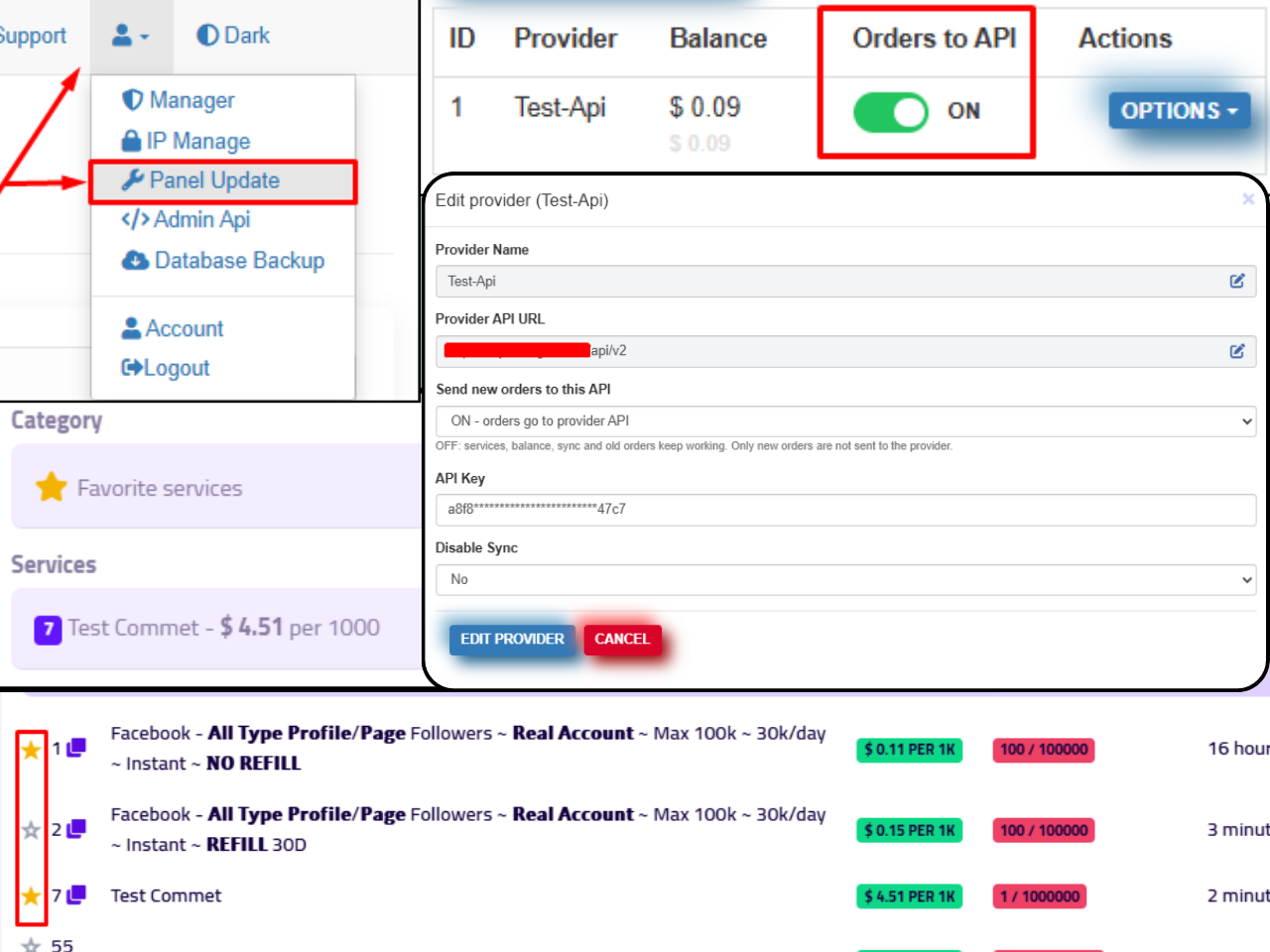
Task: Open Manager from the account menu
Action: [x=179, y=100]
